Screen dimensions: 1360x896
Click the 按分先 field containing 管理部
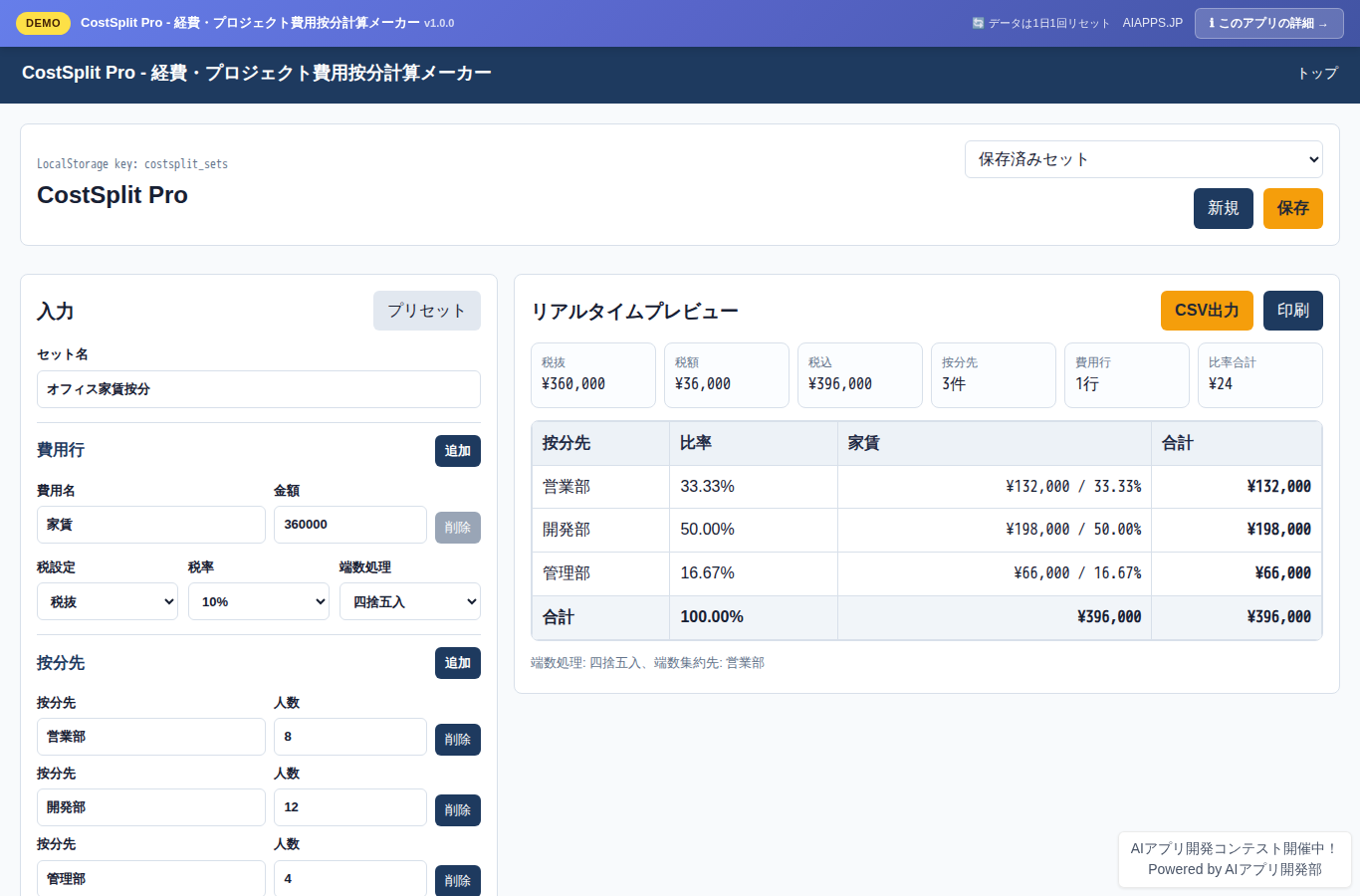(x=151, y=878)
